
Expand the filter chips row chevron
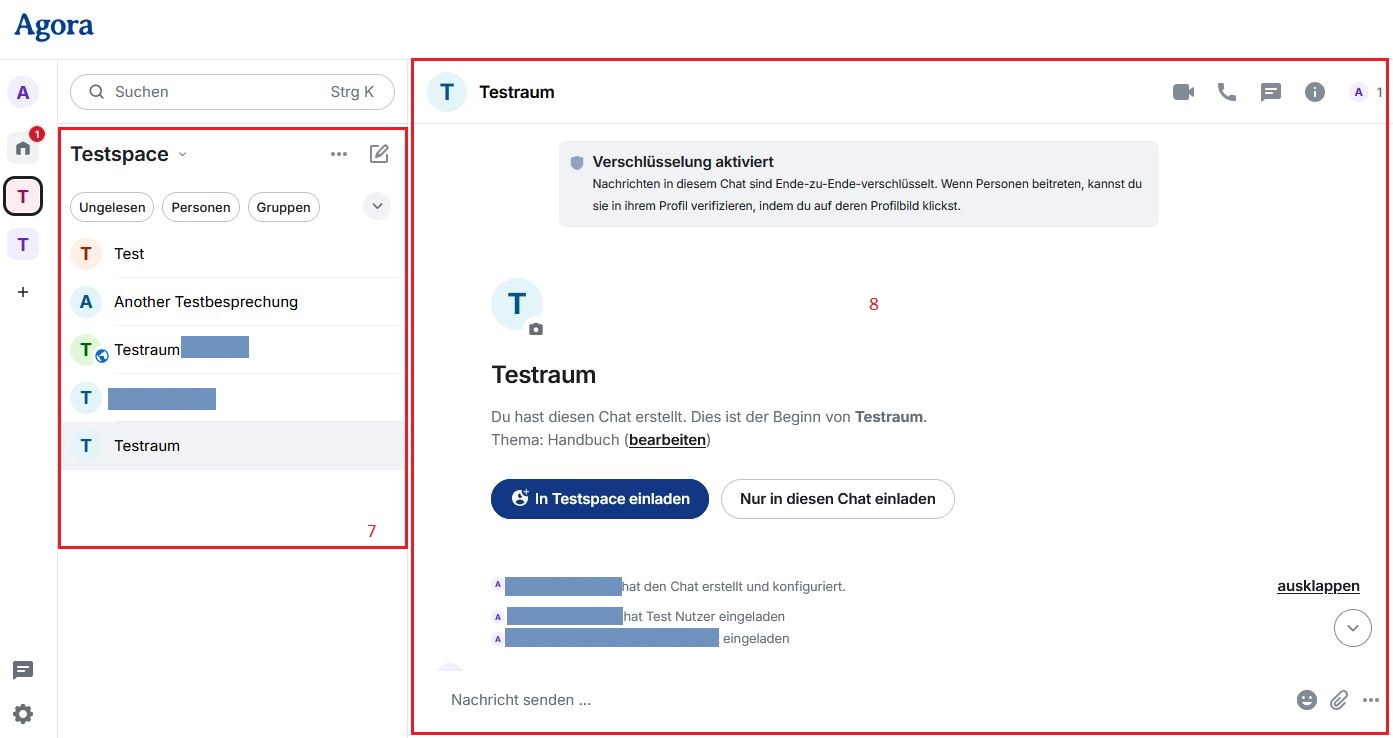click(377, 206)
